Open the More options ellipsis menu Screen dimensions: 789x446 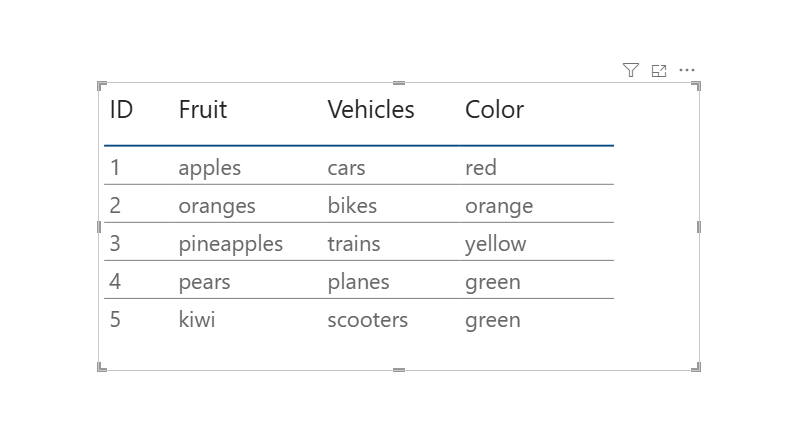click(687, 70)
